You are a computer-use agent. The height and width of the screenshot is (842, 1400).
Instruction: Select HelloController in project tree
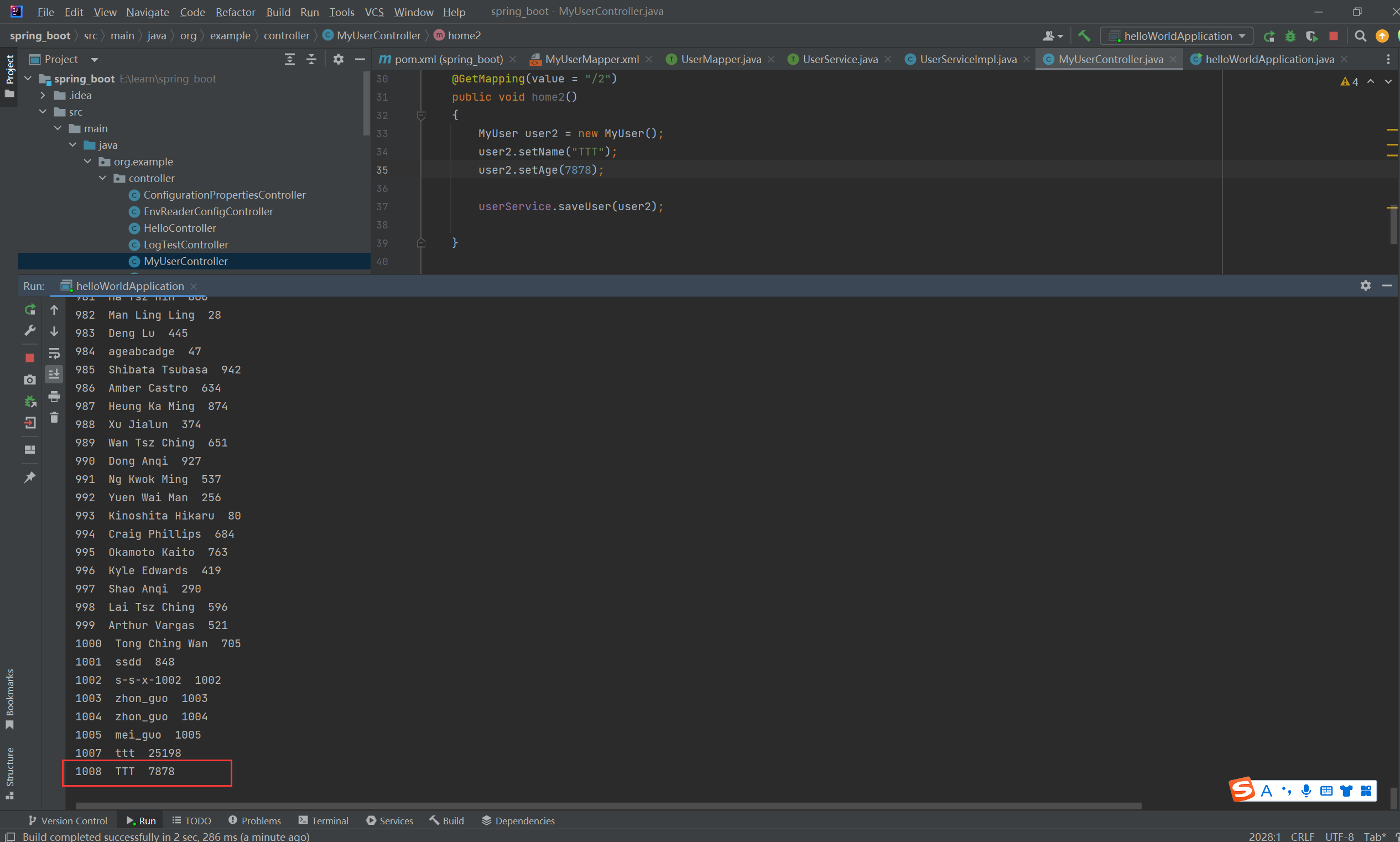click(x=179, y=228)
